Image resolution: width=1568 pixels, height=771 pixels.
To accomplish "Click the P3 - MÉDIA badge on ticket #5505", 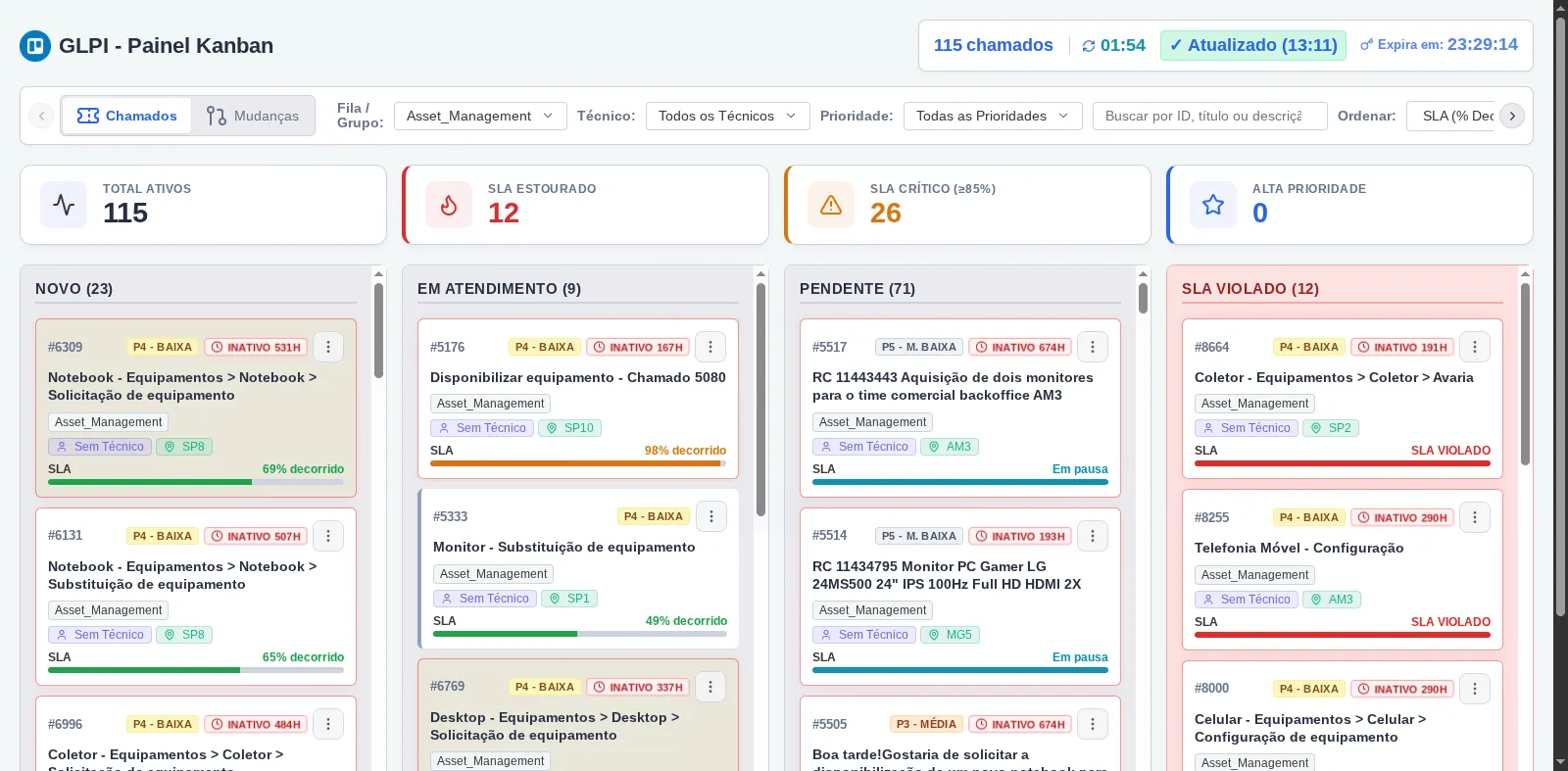I will 926,724.
